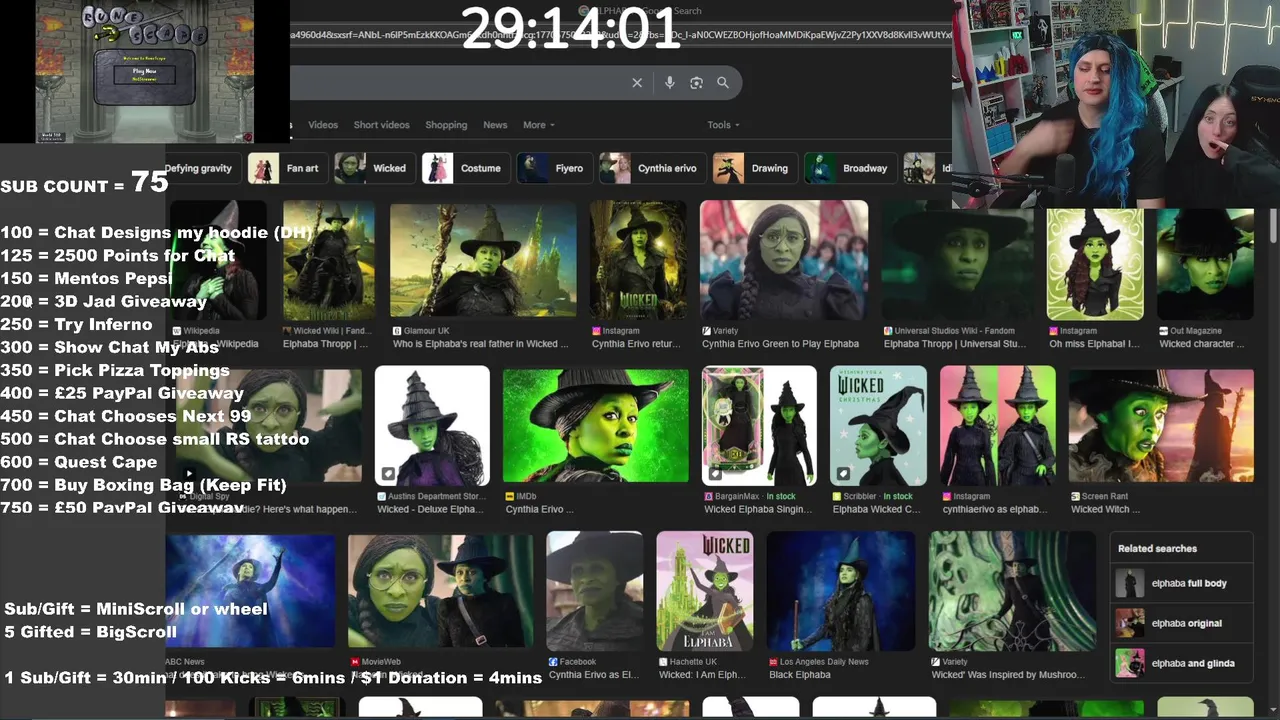
Task: Open Scribbler Elphaba Wicked Christmas card
Action: (x=878, y=424)
